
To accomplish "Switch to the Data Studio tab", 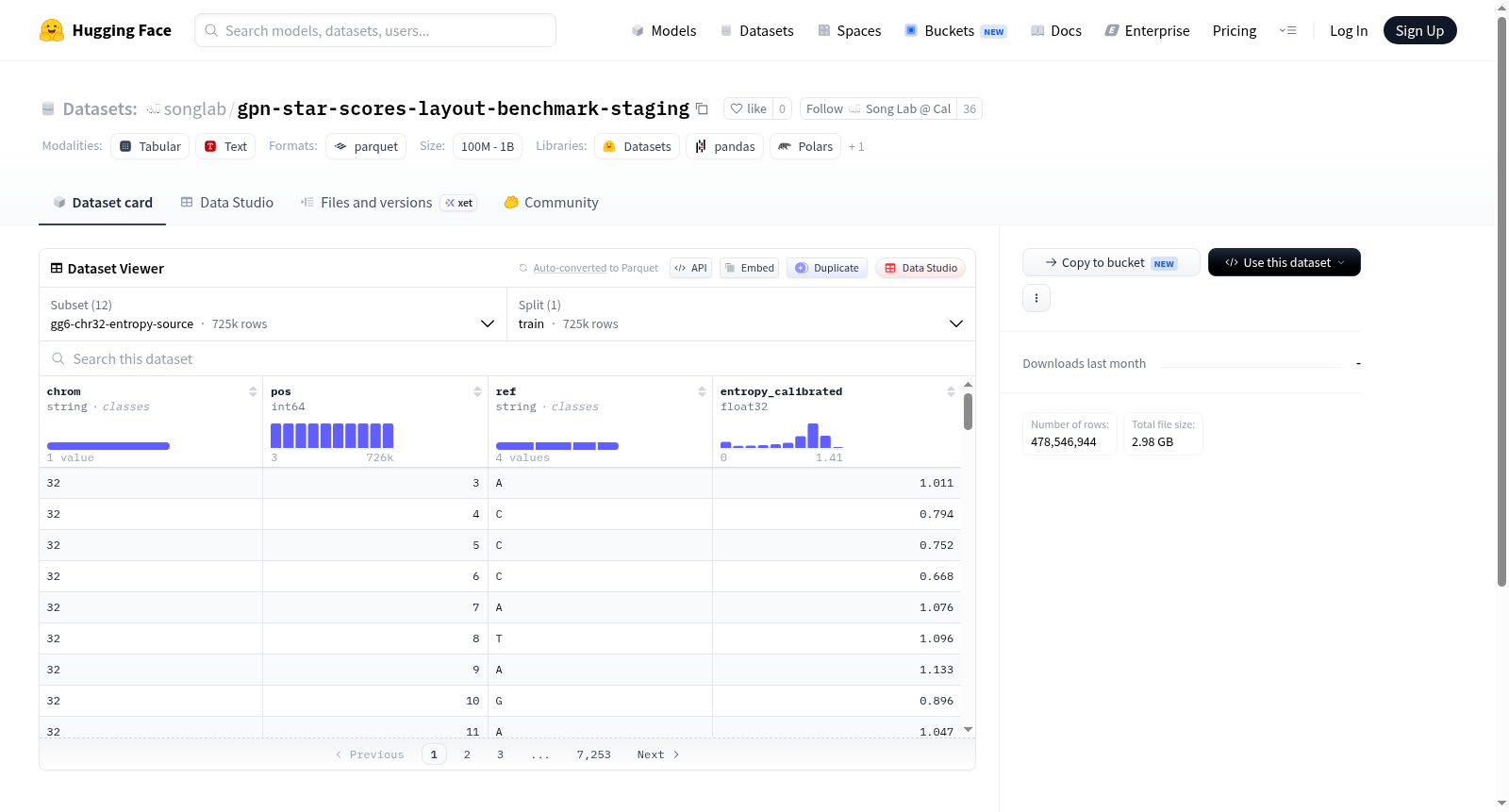I will pos(227,202).
